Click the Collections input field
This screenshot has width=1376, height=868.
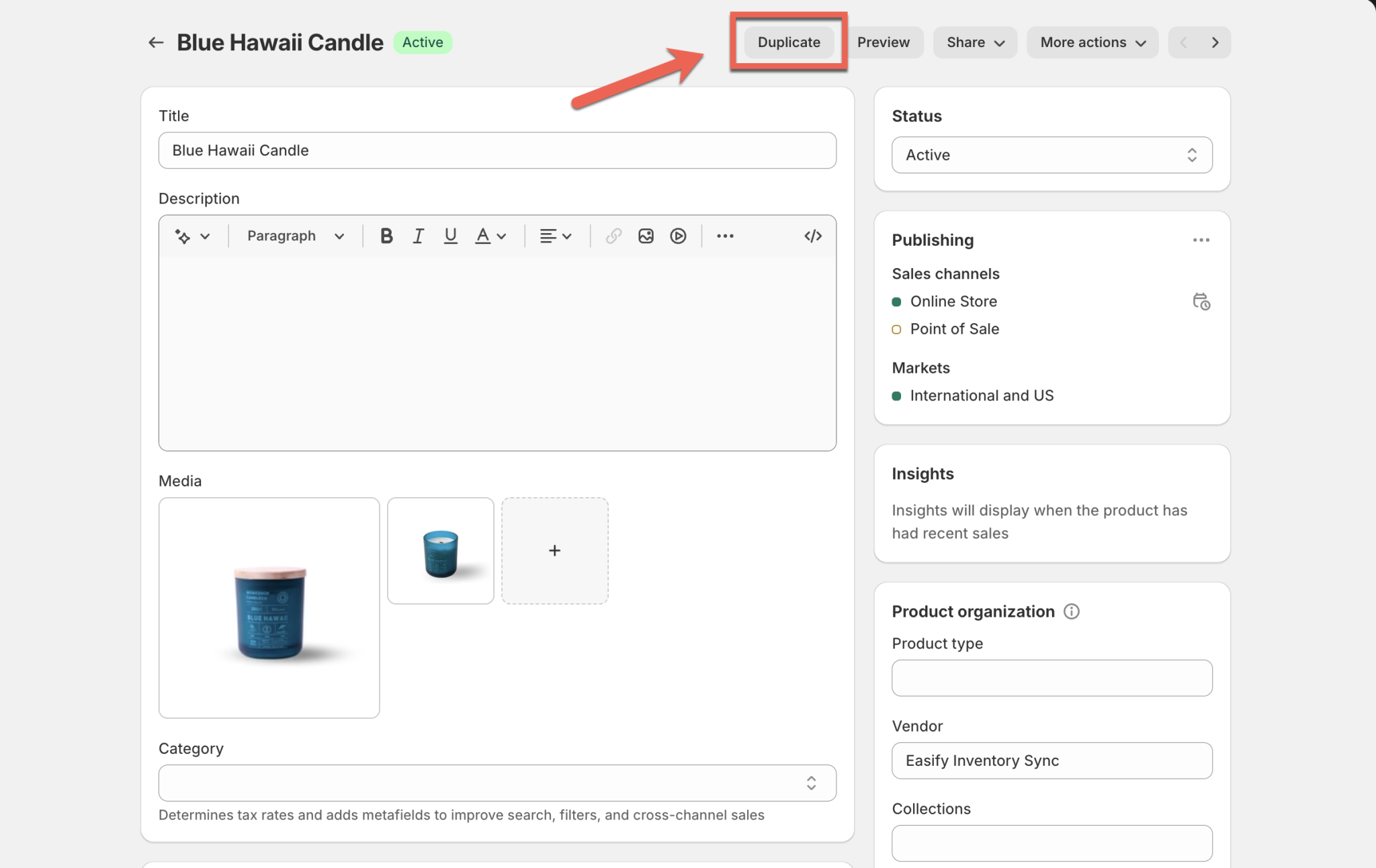coord(1052,843)
